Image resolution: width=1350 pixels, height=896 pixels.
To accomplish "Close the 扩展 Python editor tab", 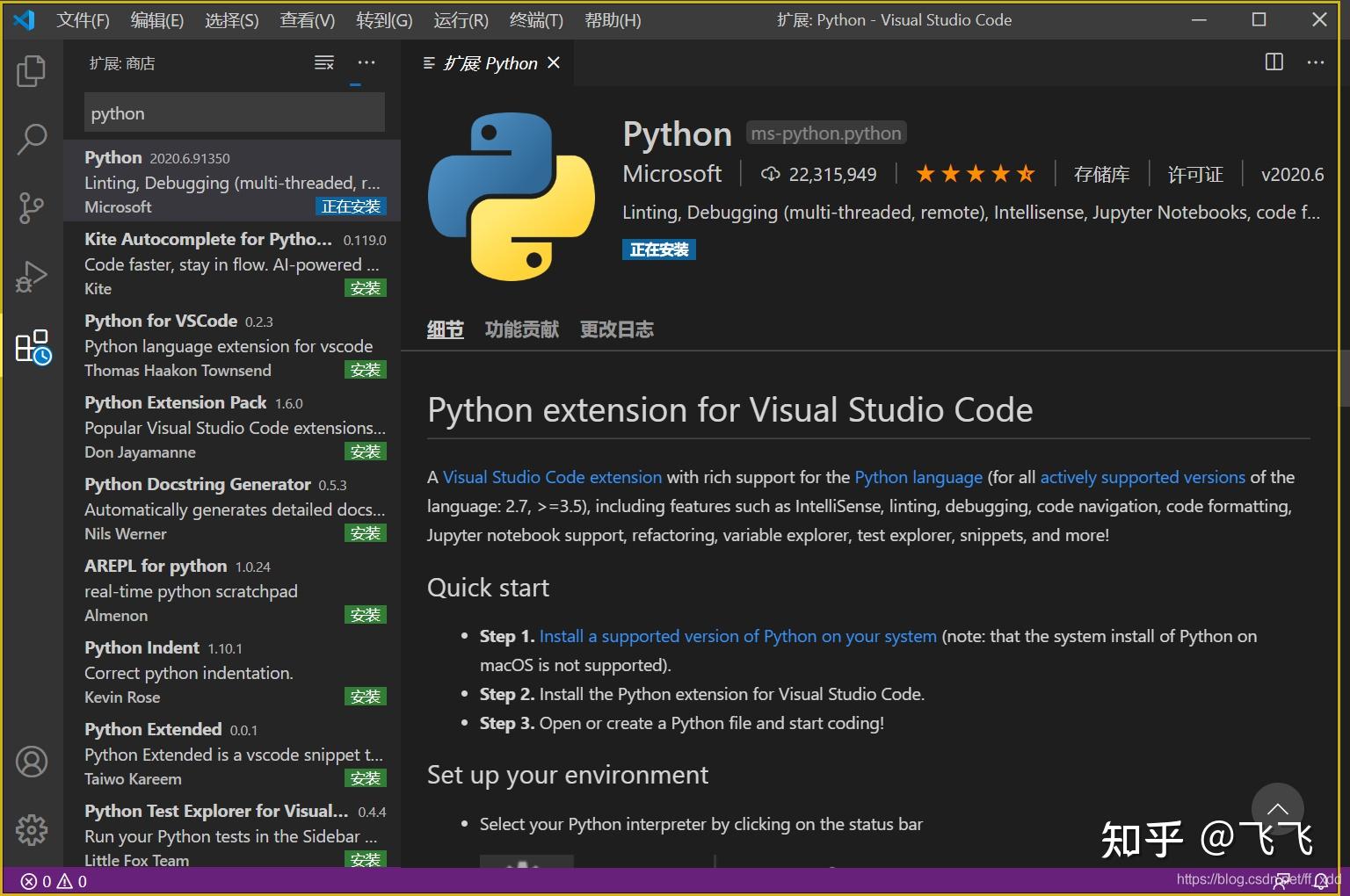I will click(554, 62).
